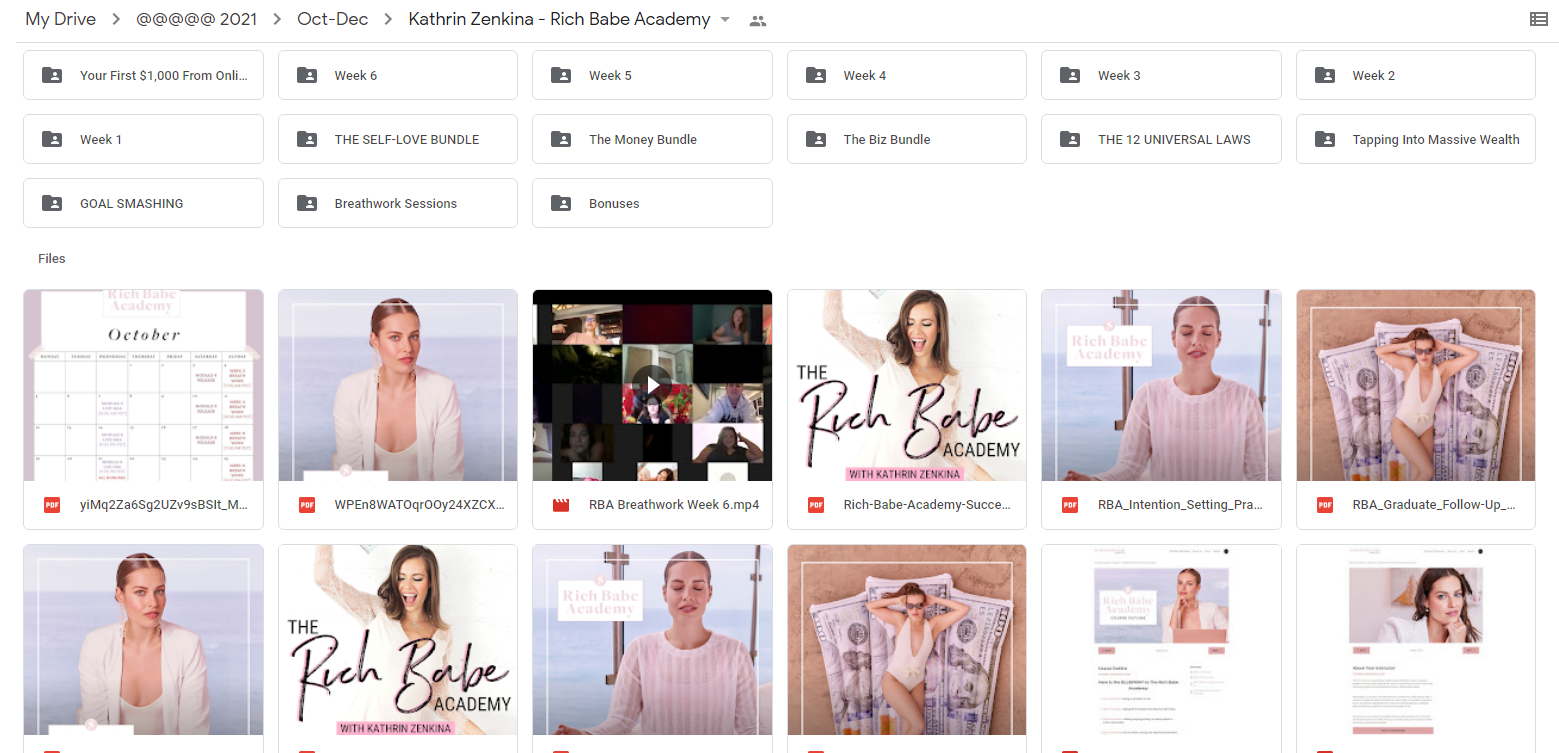Click shared folder icon of Week 2
Screen dimensions: 1559x753
(x=1325, y=75)
